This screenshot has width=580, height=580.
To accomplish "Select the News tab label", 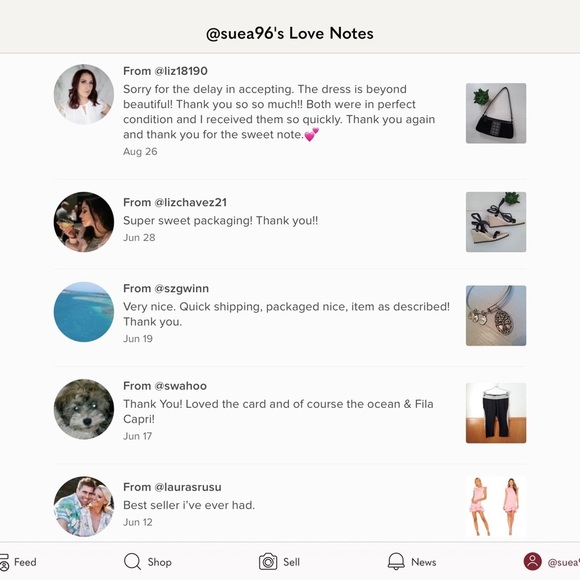I will point(424,562).
